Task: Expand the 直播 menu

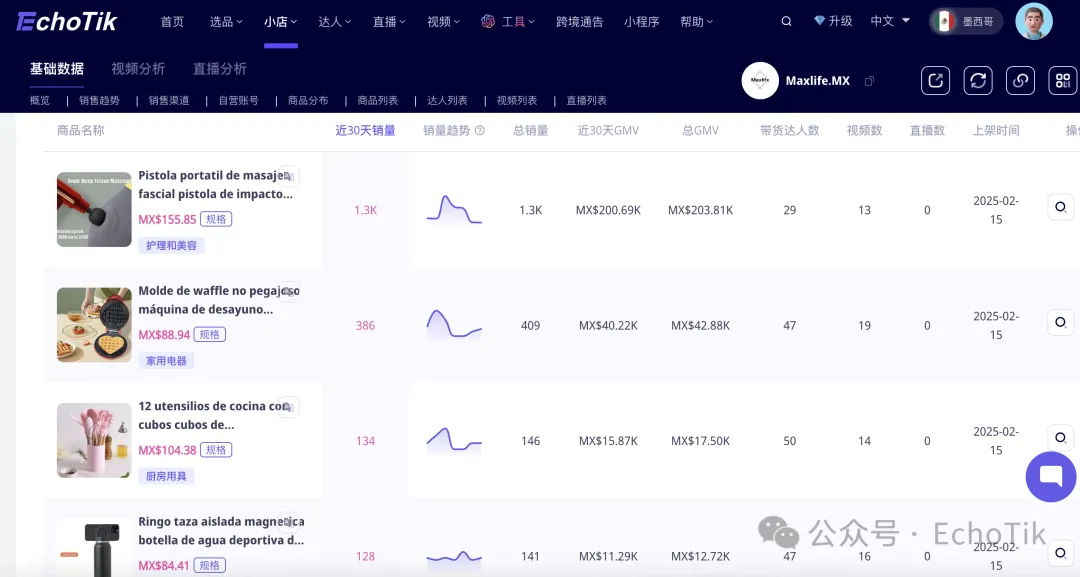Action: pyautogui.click(x=389, y=22)
